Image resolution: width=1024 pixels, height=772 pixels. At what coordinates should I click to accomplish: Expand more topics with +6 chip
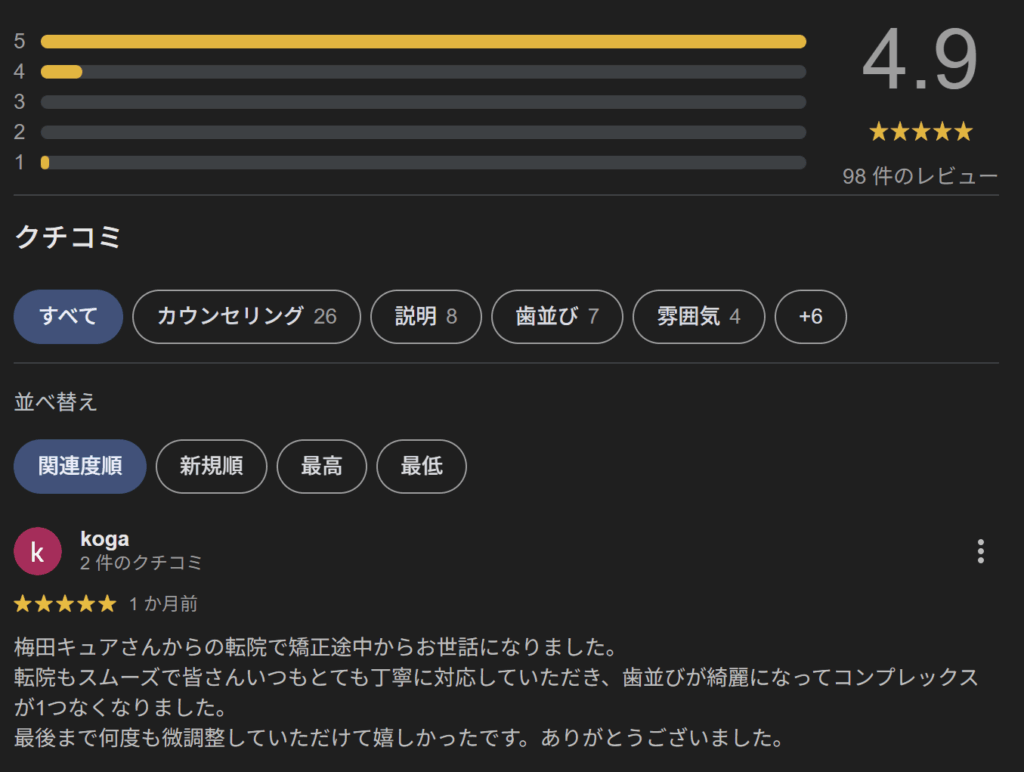pos(810,317)
